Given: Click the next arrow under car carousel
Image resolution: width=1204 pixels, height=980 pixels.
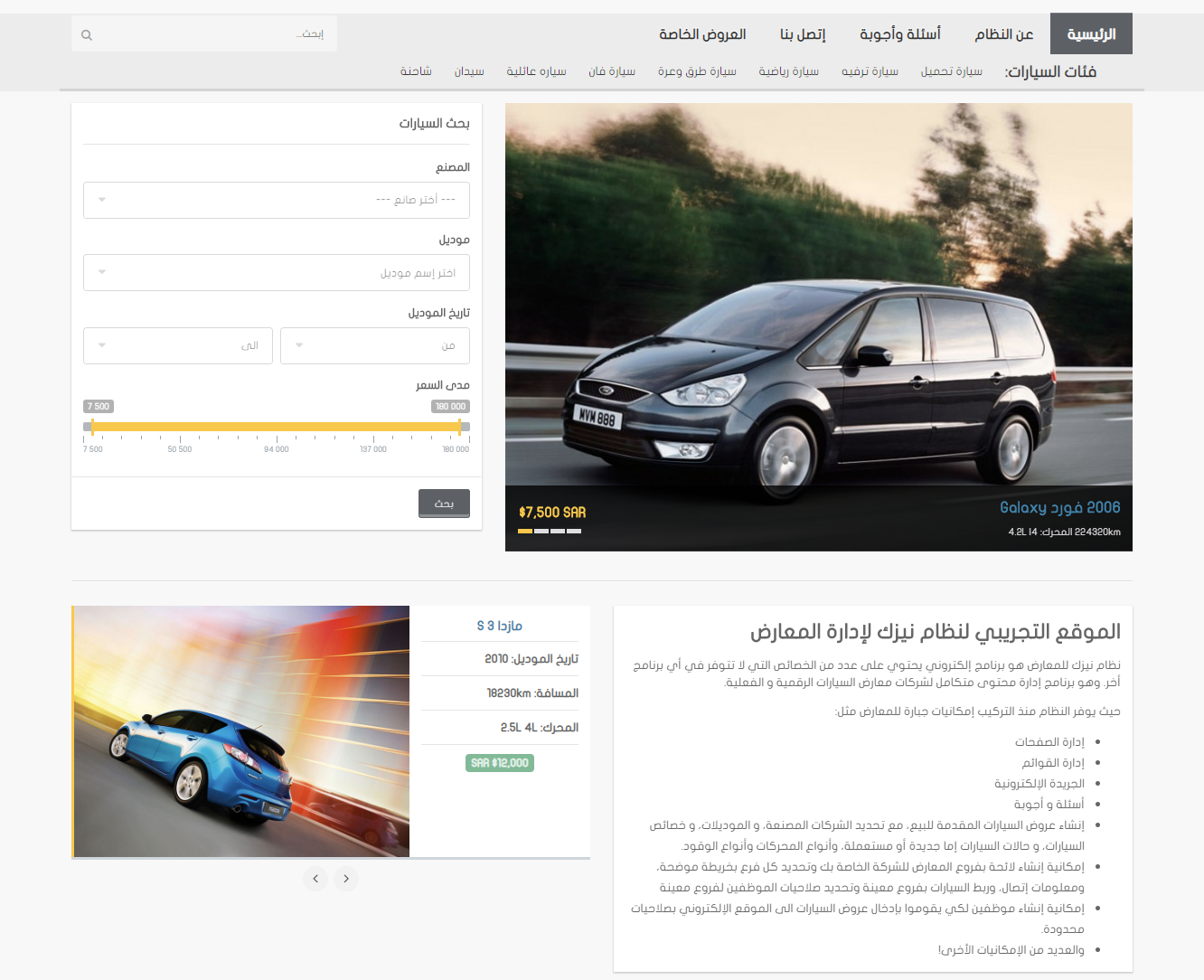Looking at the screenshot, I should click(x=346, y=879).
